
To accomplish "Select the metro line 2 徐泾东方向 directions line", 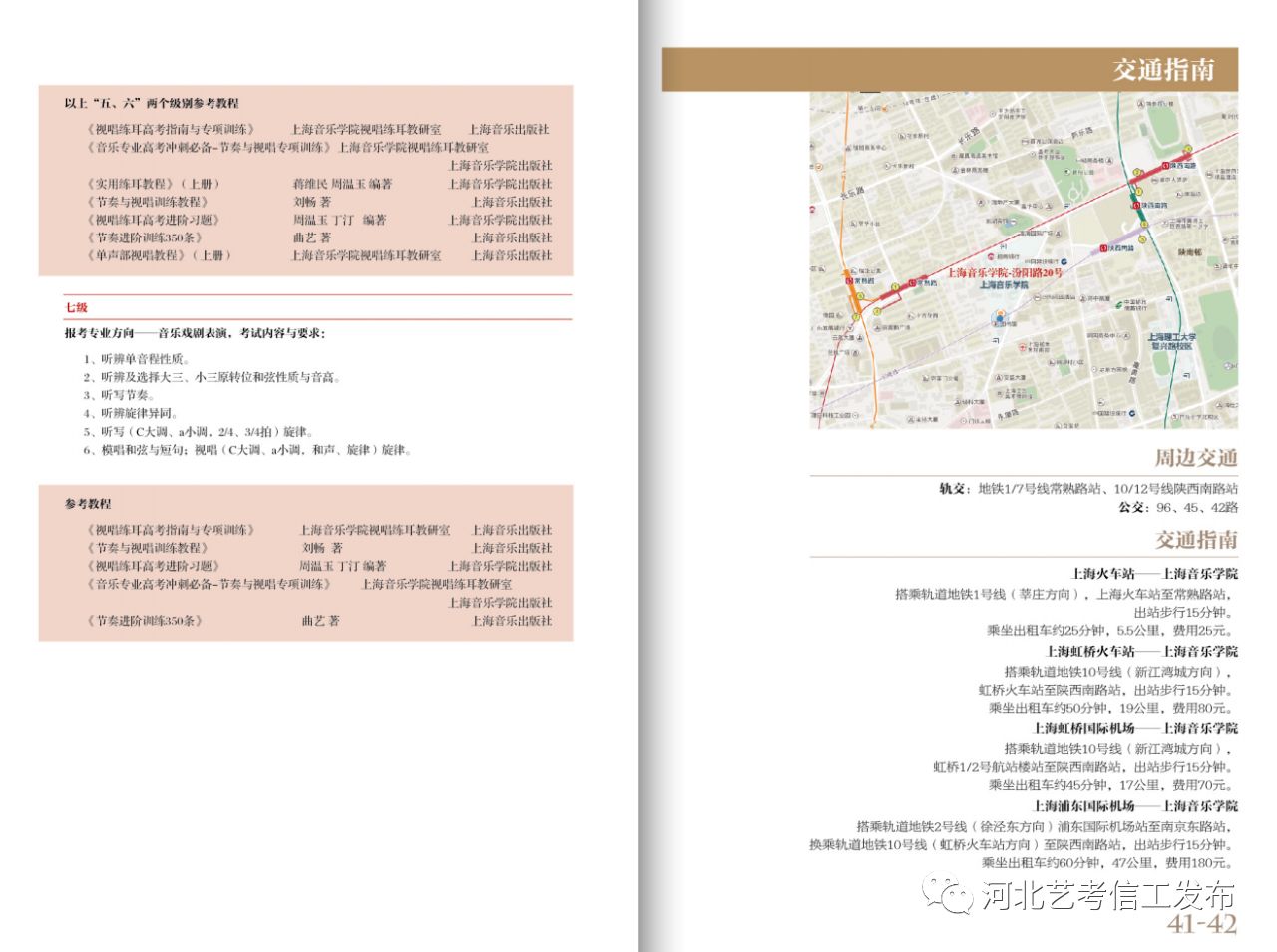I will coord(1045,827).
